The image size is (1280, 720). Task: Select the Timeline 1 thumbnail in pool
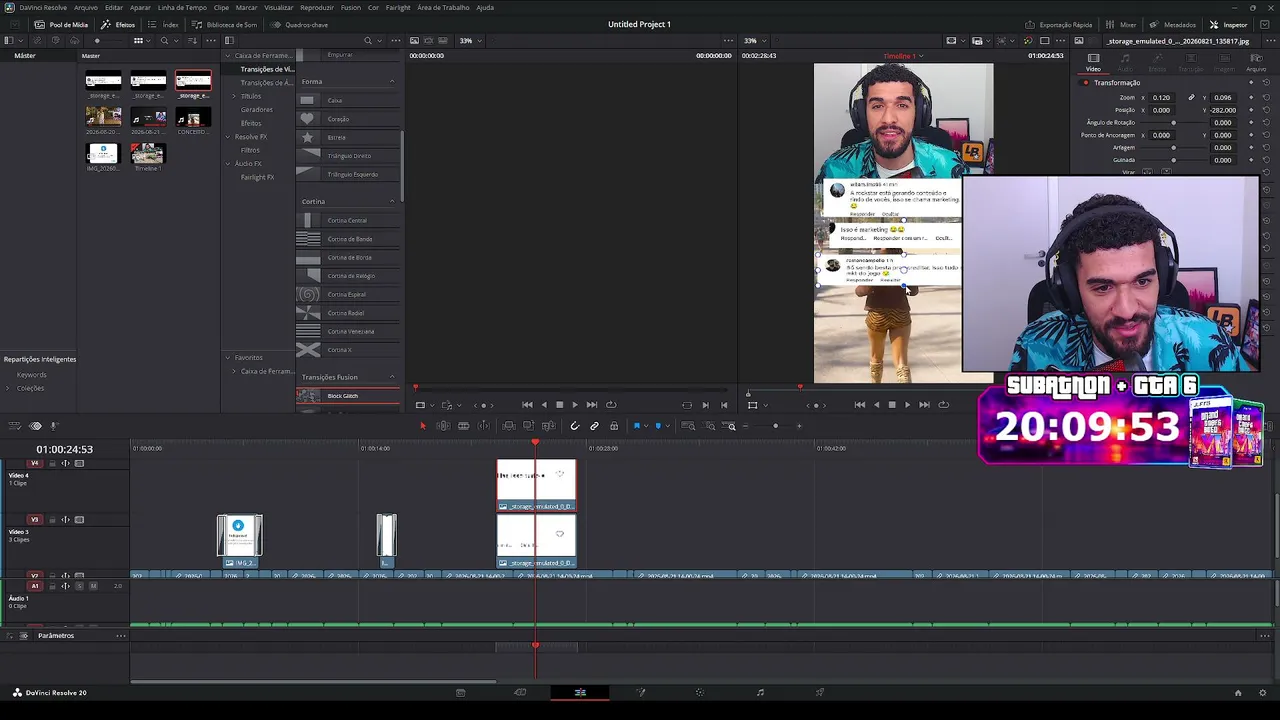point(147,156)
